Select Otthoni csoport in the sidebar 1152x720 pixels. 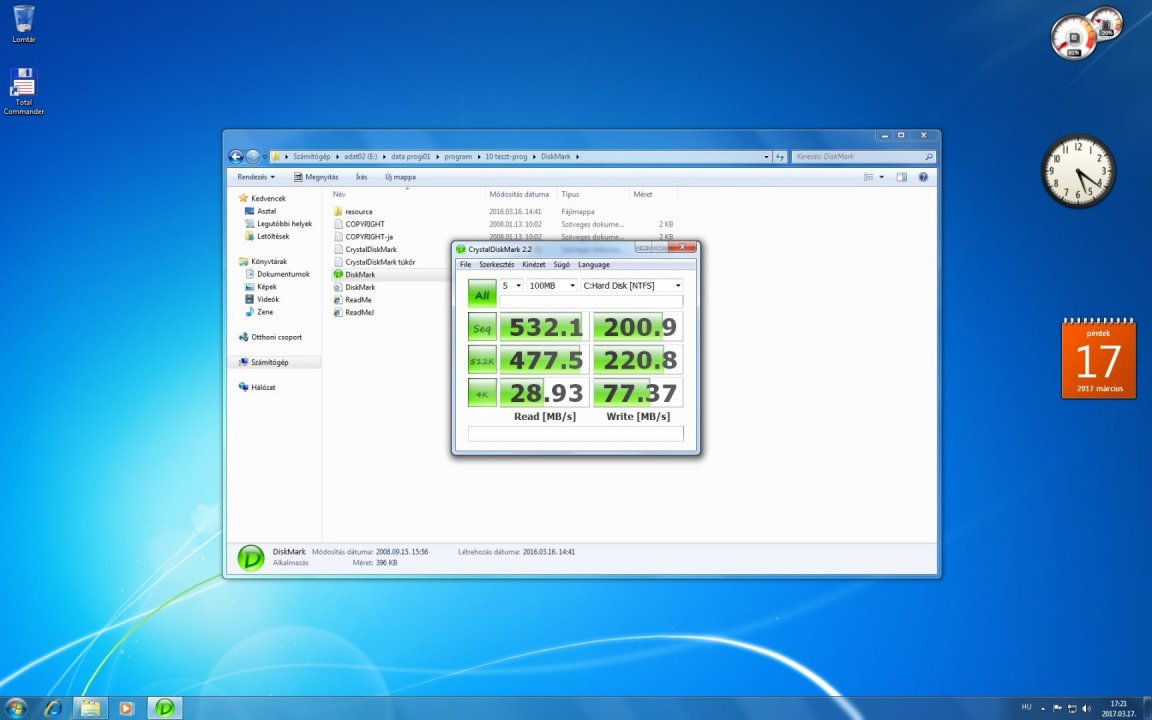[276, 337]
